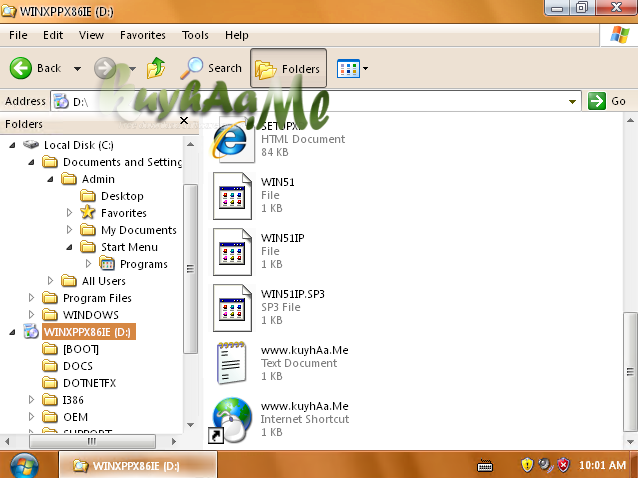Click the Windows Start orb

[24, 466]
